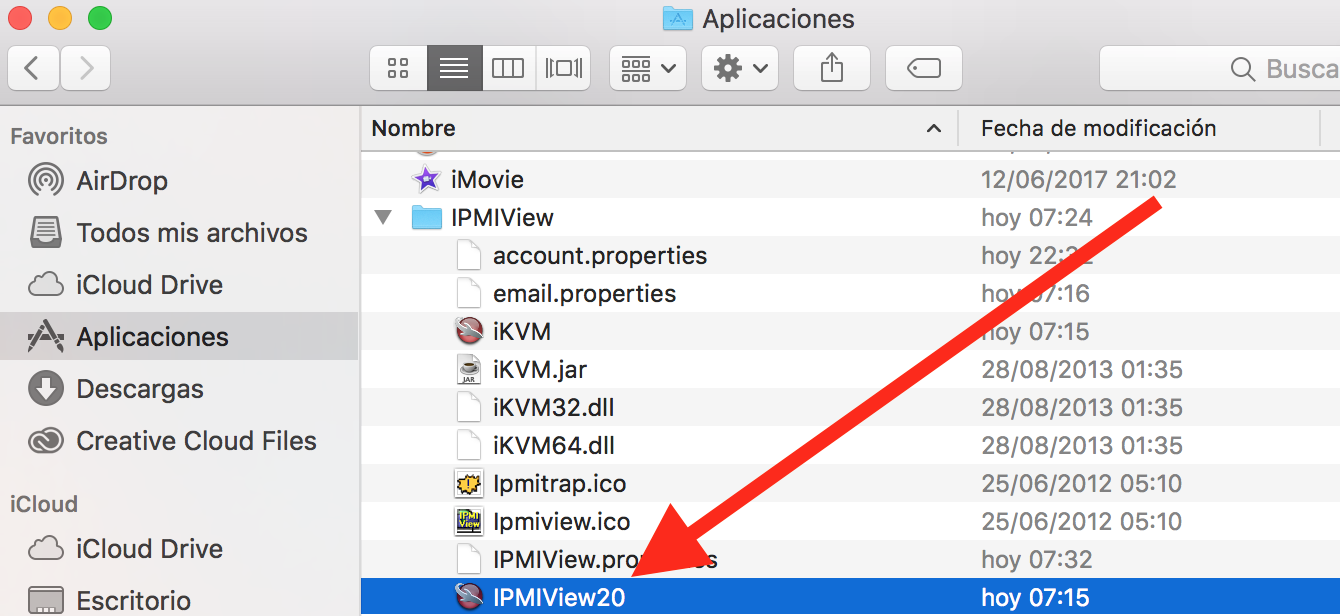
Task: Click the iCloud section header
Action: pyautogui.click(x=44, y=504)
